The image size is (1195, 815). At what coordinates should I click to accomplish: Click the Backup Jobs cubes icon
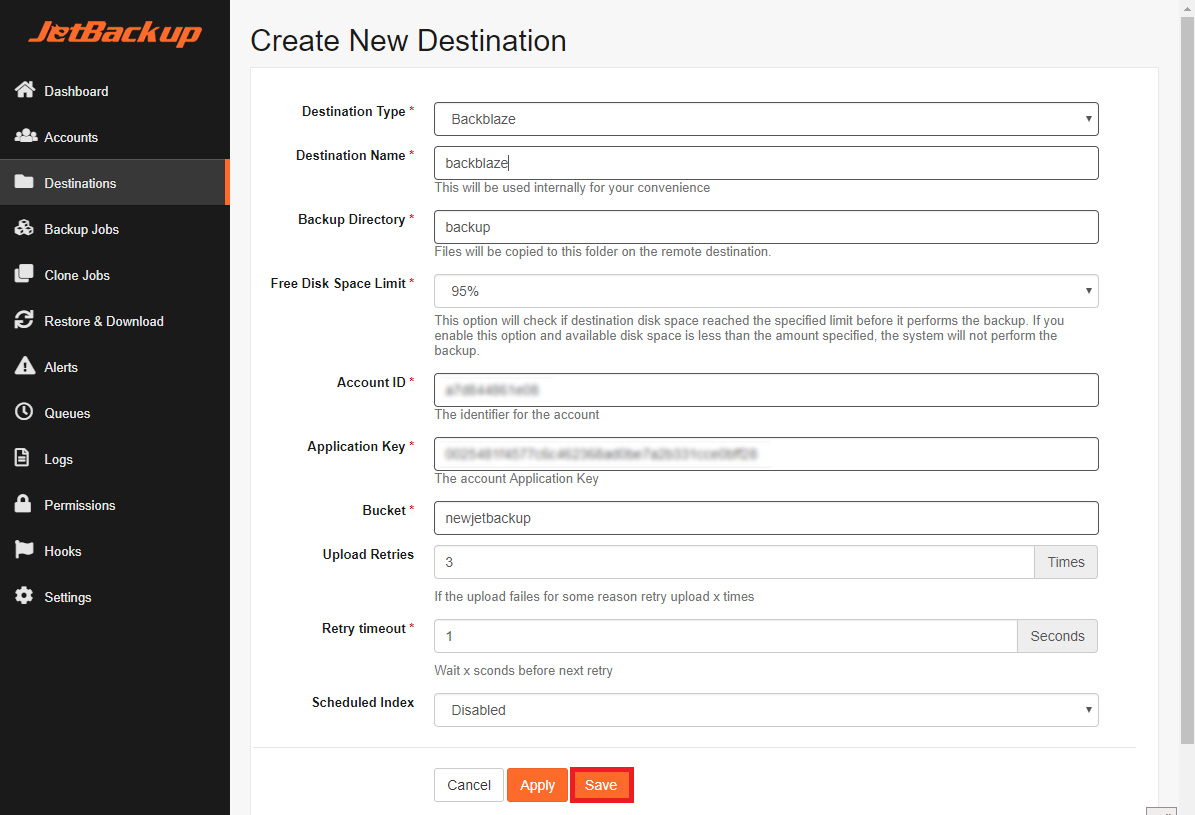click(x=24, y=228)
